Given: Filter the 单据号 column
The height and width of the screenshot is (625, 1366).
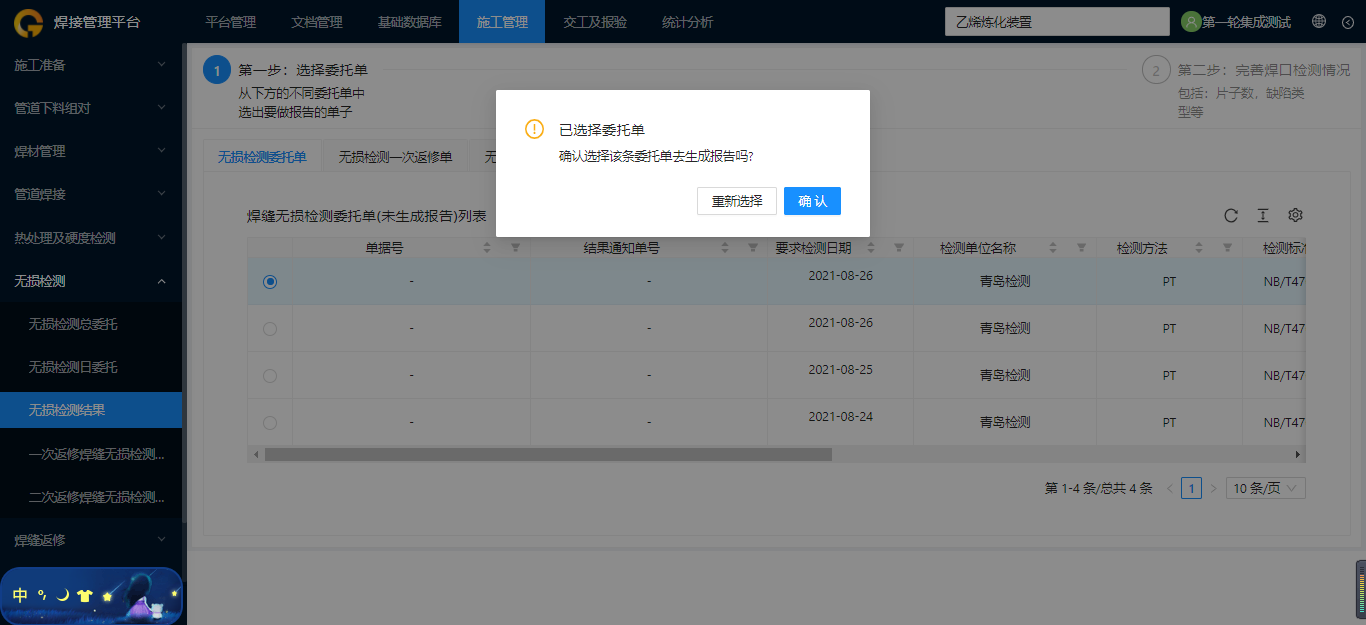Looking at the screenshot, I should tap(516, 247).
